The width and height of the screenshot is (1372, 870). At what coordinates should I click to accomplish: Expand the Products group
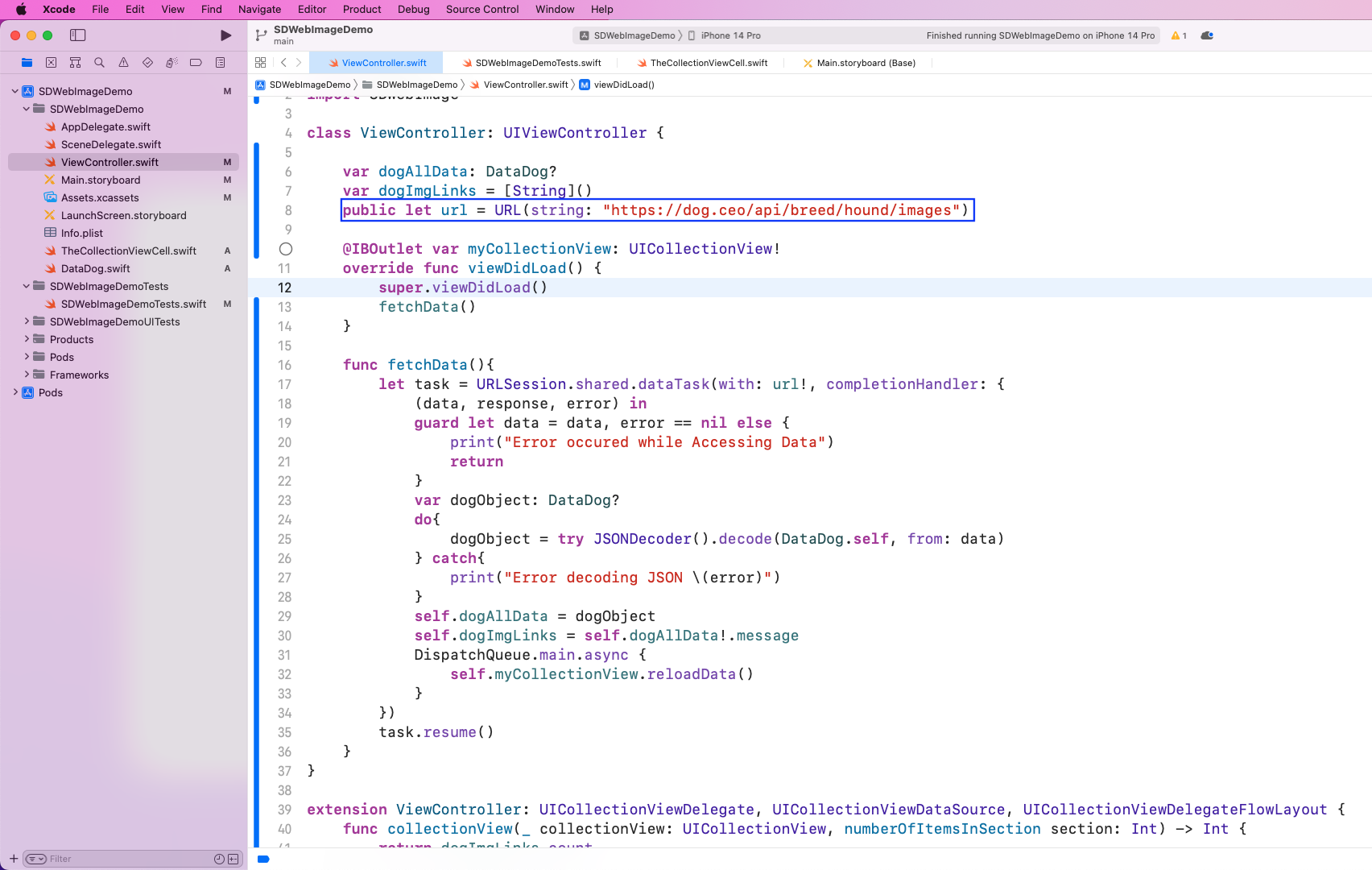(27, 339)
